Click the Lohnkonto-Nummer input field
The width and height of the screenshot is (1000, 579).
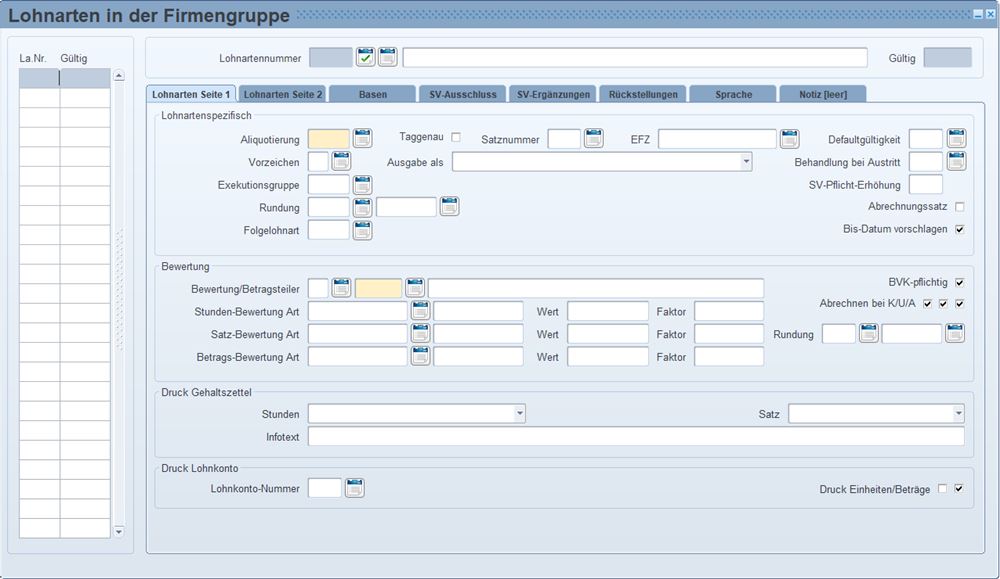(325, 488)
